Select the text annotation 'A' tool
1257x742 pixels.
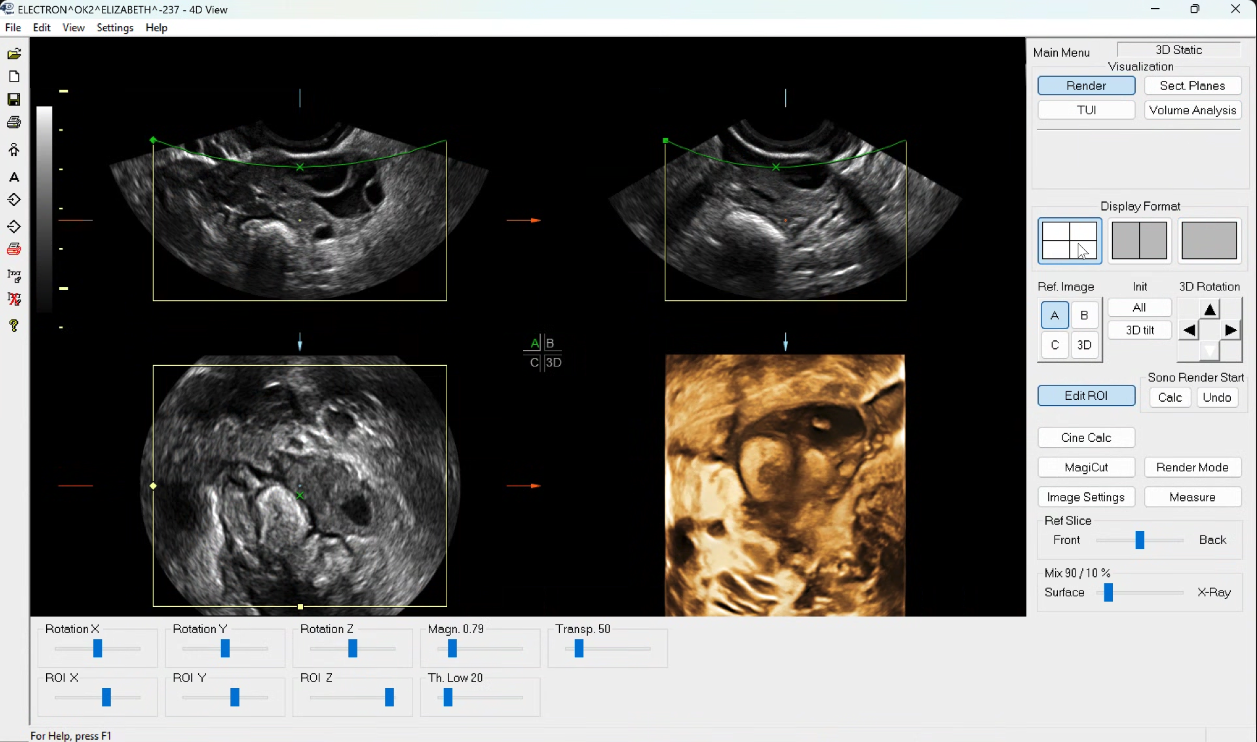[14, 177]
